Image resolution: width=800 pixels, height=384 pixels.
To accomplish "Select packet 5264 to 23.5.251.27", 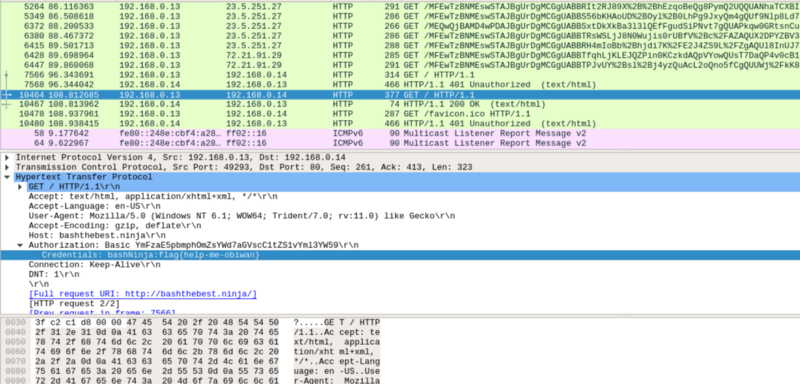I will coord(400,7).
